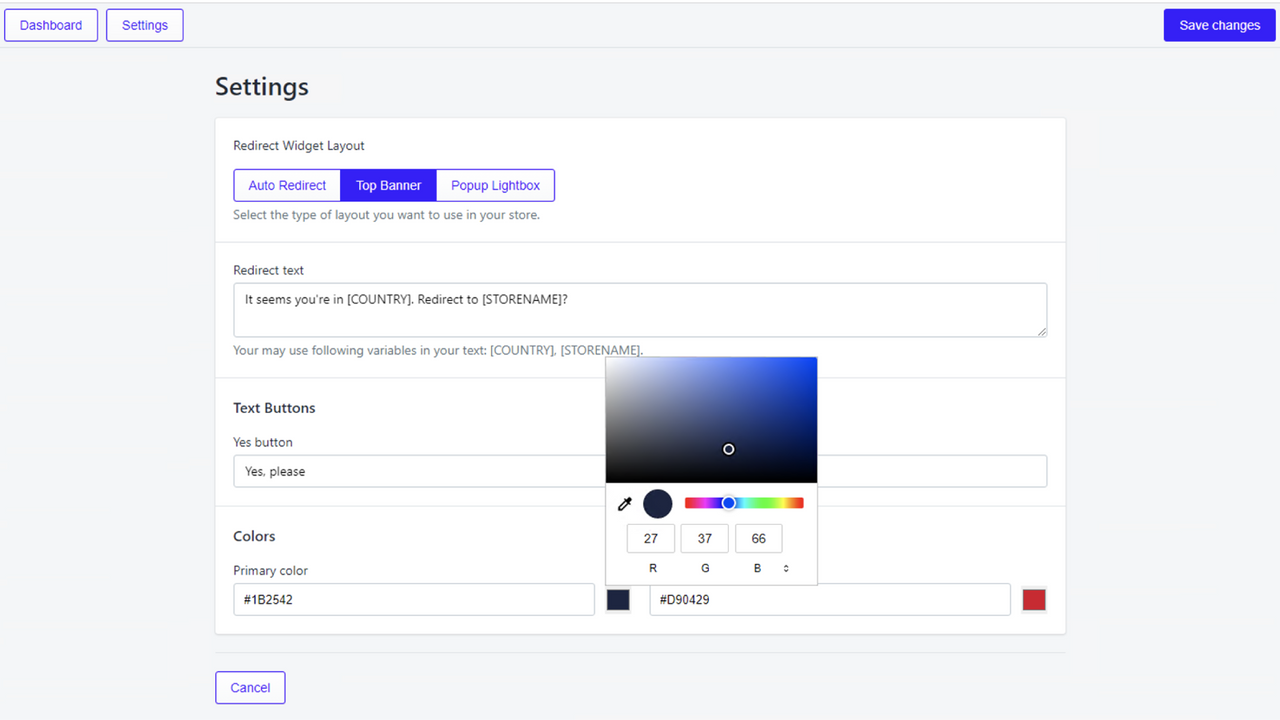Click the red swatch beside #D90429

pyautogui.click(x=1034, y=599)
